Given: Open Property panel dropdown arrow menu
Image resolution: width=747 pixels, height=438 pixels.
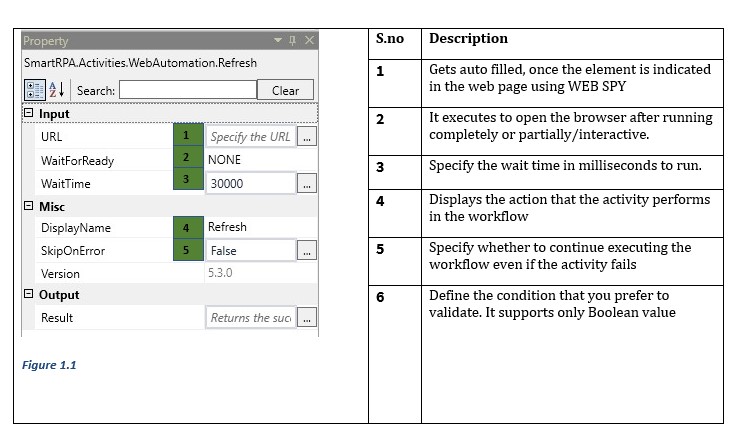Looking at the screenshot, I should point(278,41).
